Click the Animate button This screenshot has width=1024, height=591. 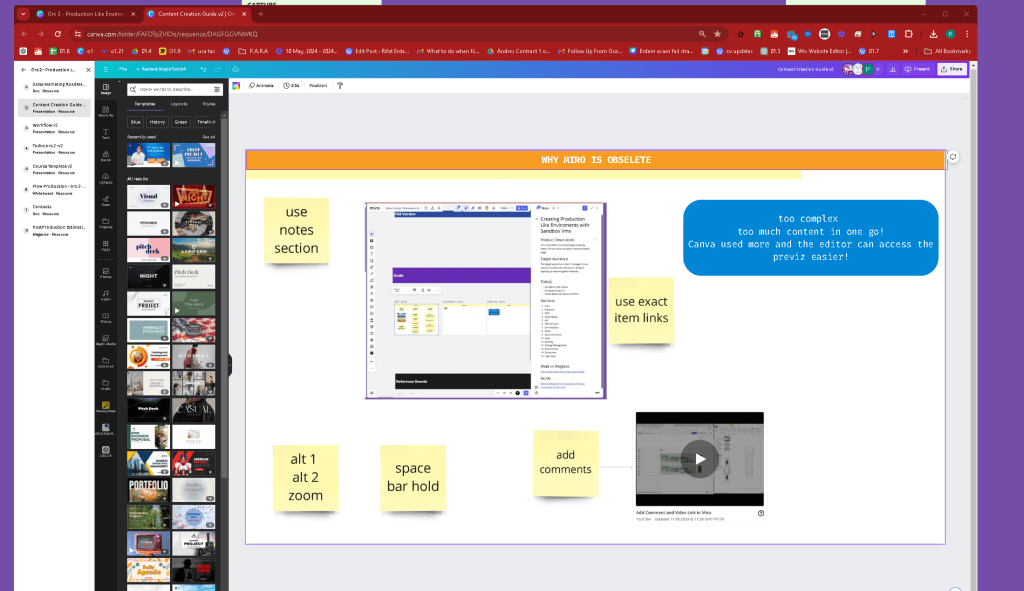(x=261, y=86)
